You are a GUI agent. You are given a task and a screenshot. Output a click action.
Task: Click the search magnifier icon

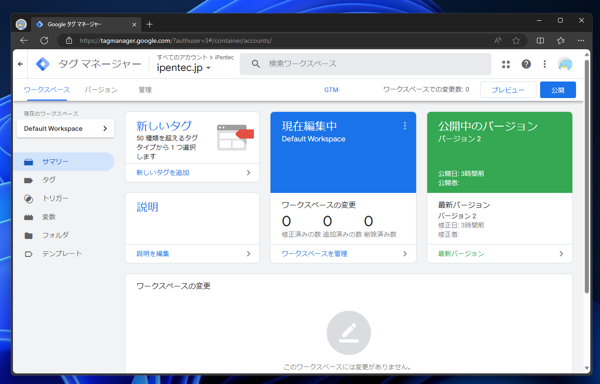click(x=256, y=64)
